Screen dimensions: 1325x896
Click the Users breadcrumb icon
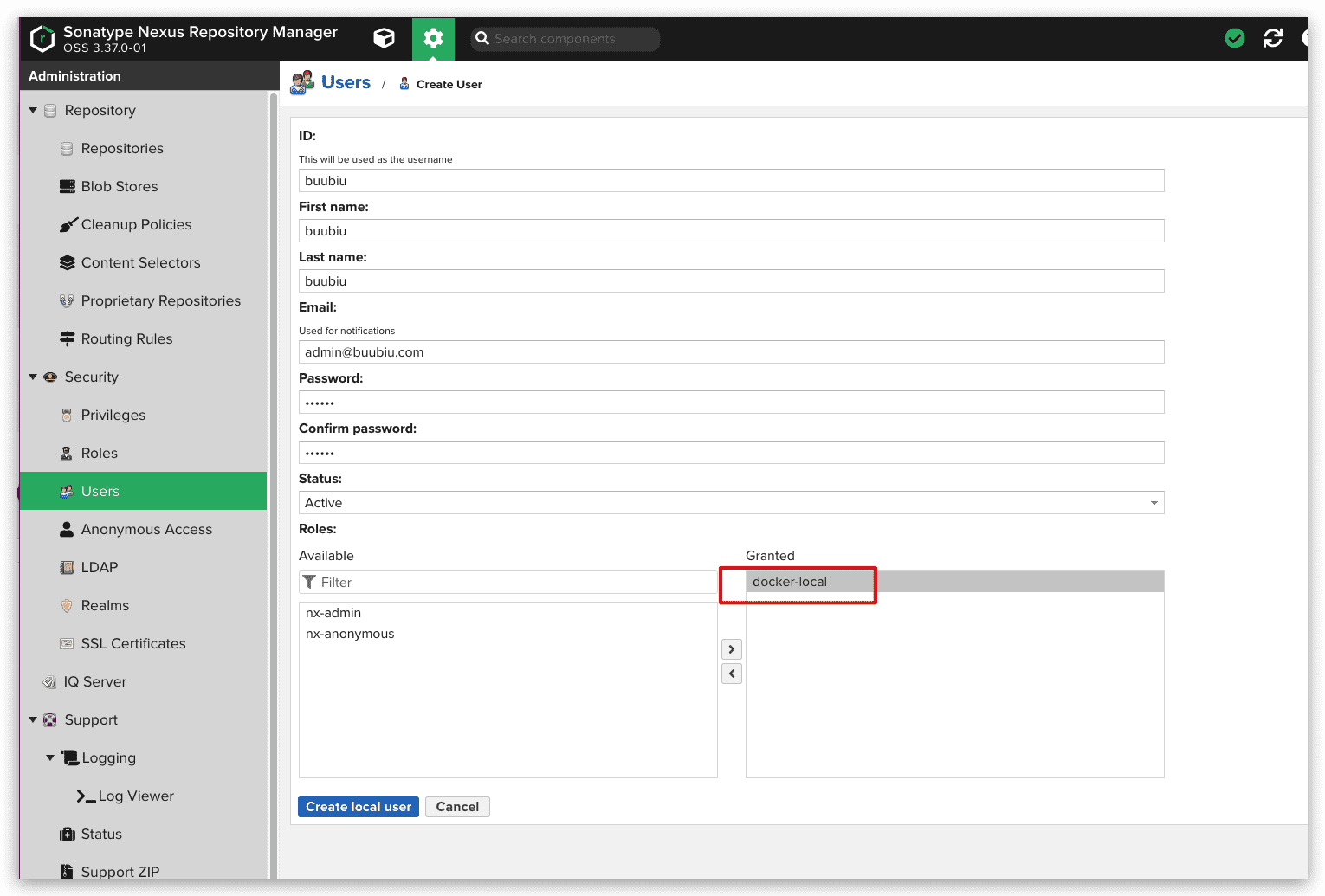pyautogui.click(x=302, y=83)
